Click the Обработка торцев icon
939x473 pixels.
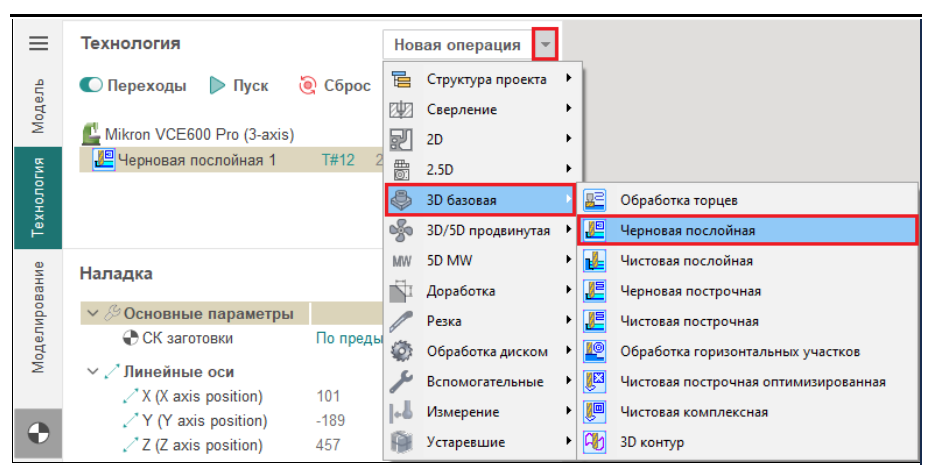[x=595, y=201]
